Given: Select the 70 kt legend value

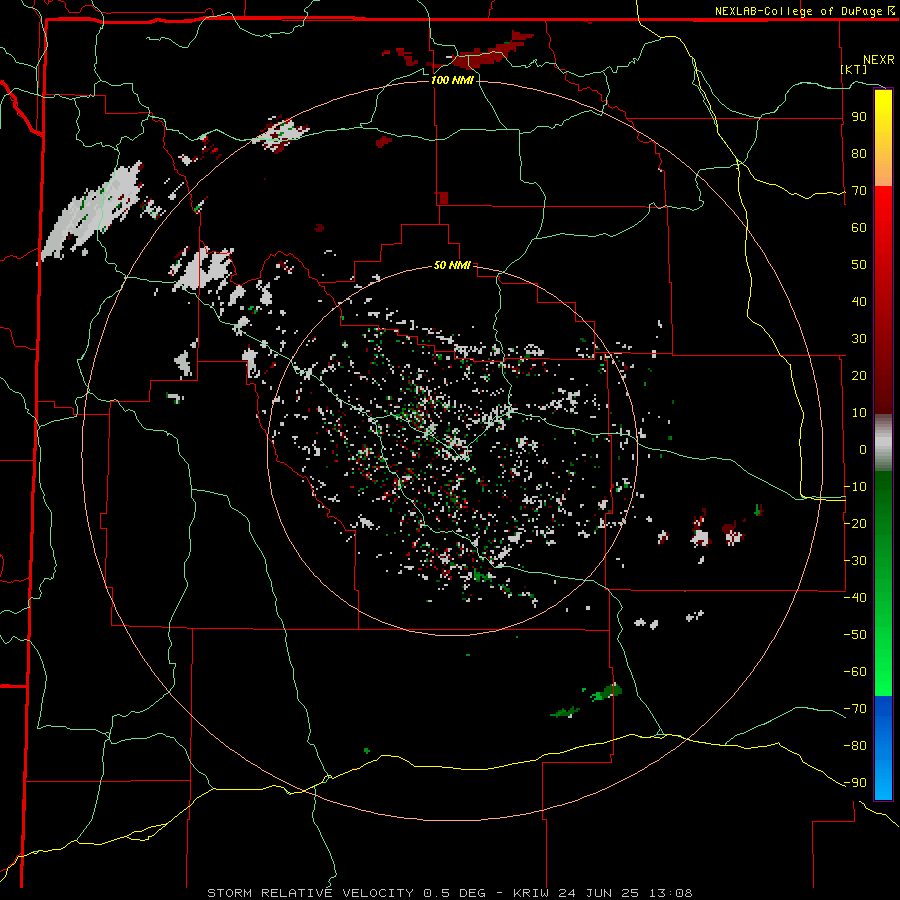Looking at the screenshot, I should pyautogui.click(x=859, y=191).
